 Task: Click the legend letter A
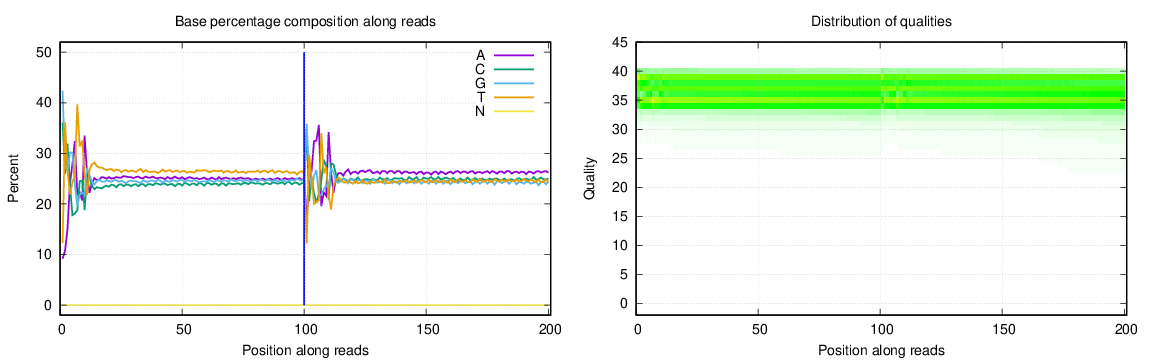coord(480,55)
